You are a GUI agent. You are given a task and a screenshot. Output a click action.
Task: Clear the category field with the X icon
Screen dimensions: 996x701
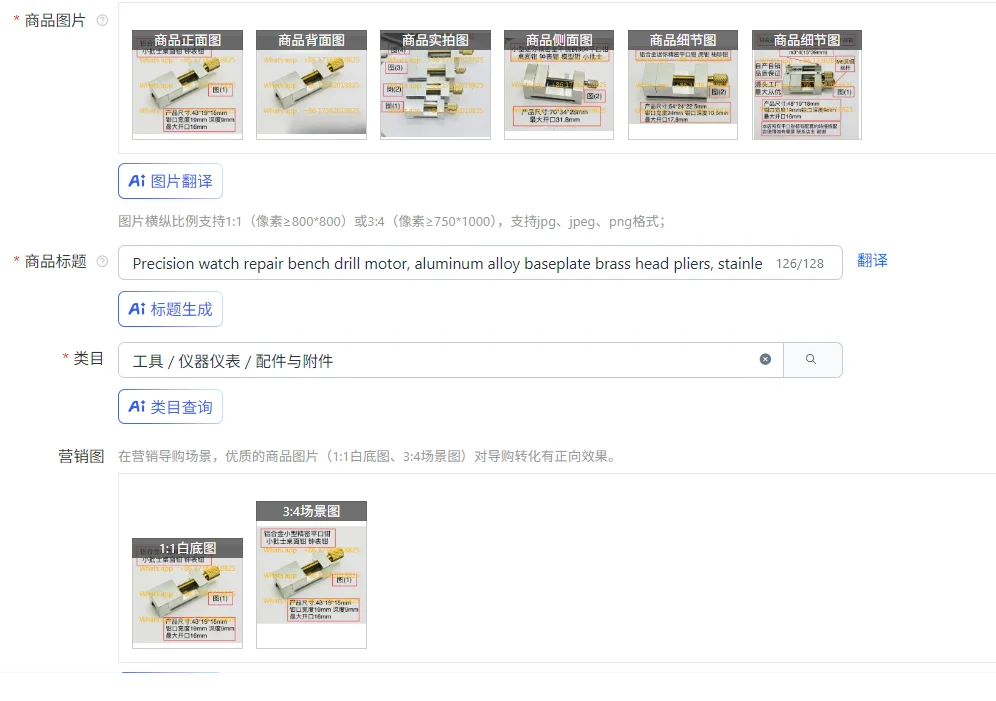(x=765, y=359)
